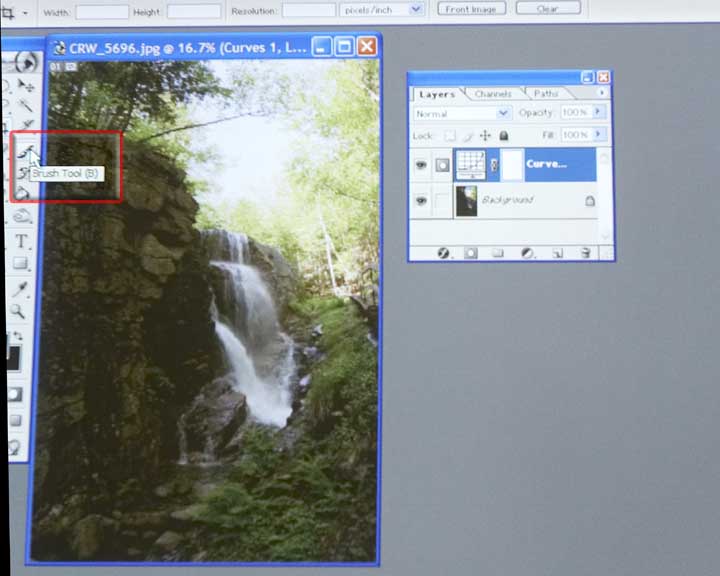This screenshot has width=720, height=576.
Task: Click the Width input field
Action: click(x=102, y=12)
